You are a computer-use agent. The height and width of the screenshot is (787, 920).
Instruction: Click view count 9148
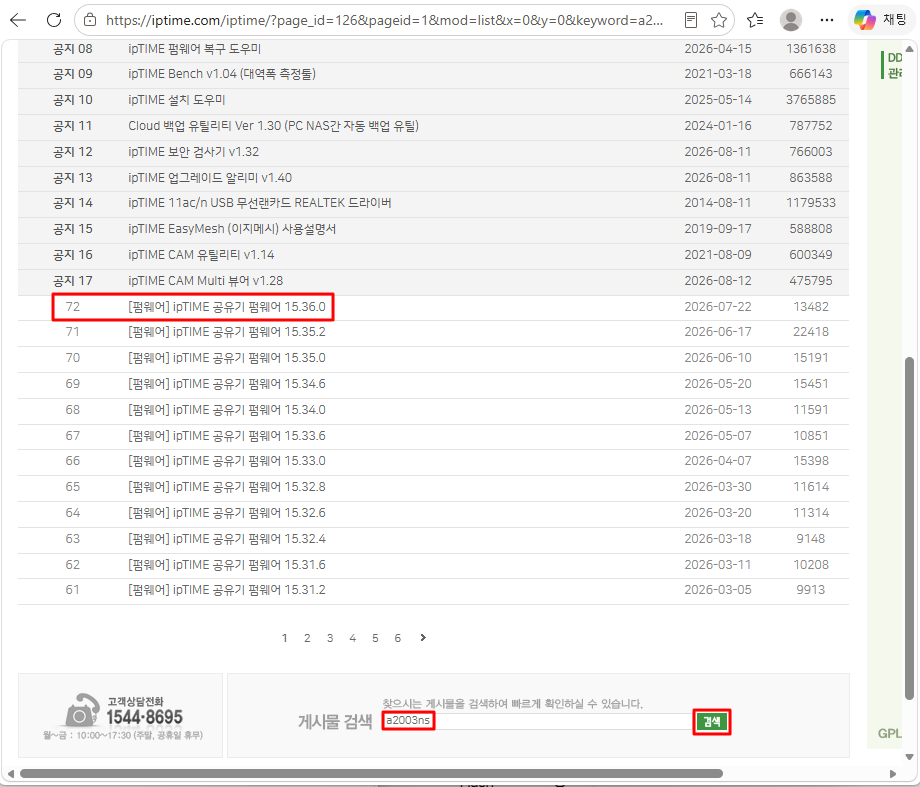[x=811, y=539]
